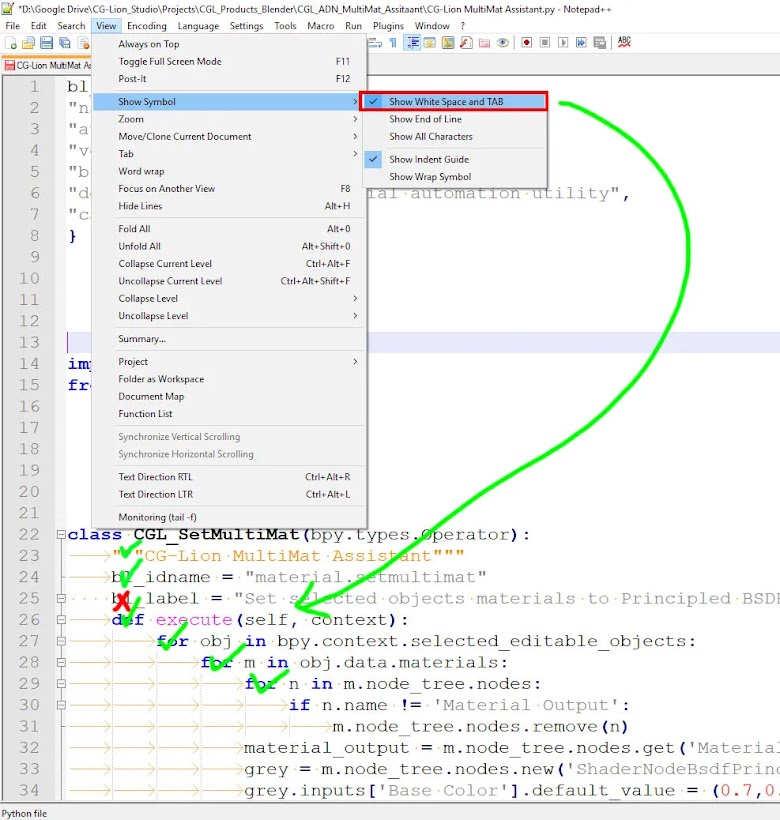Collapse the fold marker on line 27
Viewport: 780px width, 820px height.
[61, 641]
